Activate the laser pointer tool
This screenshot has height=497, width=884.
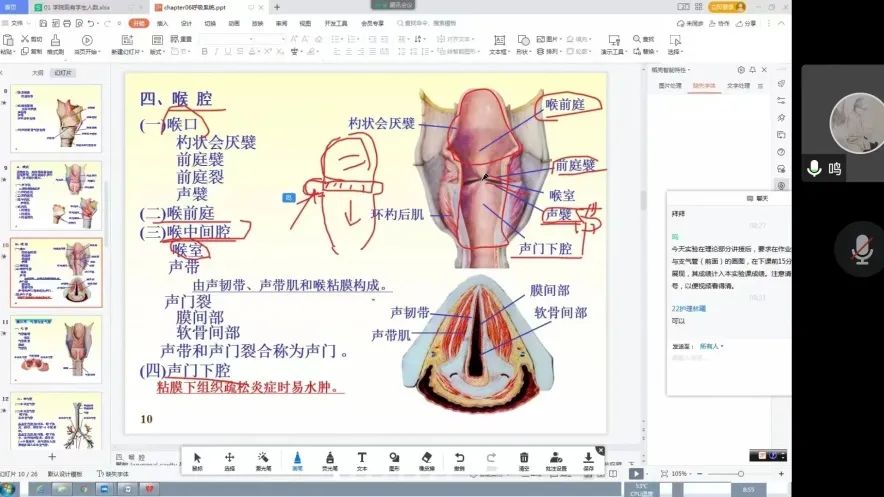point(263,460)
